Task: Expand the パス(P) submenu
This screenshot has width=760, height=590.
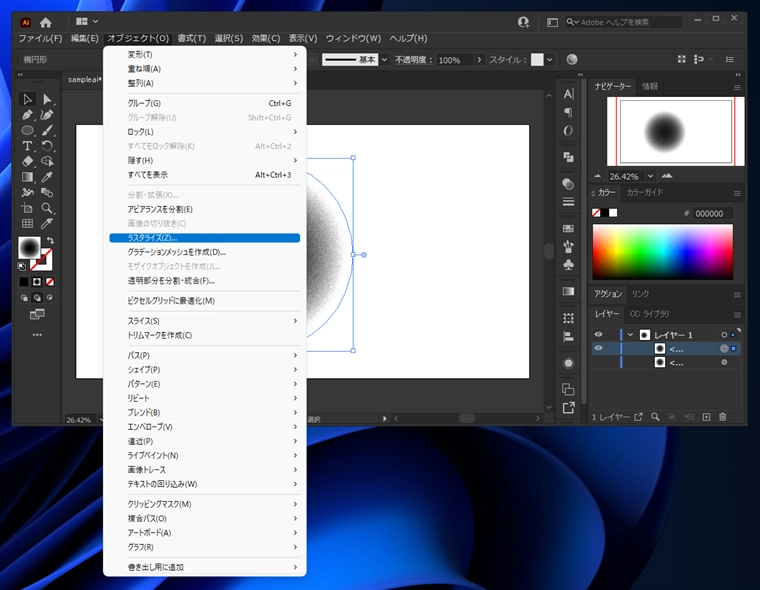Action: [x=205, y=355]
